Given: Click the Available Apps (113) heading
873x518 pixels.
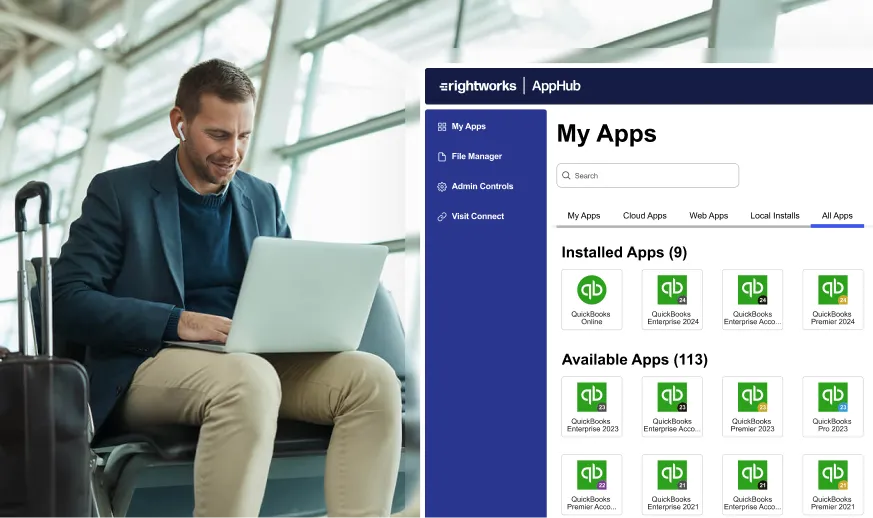Looking at the screenshot, I should (x=635, y=360).
